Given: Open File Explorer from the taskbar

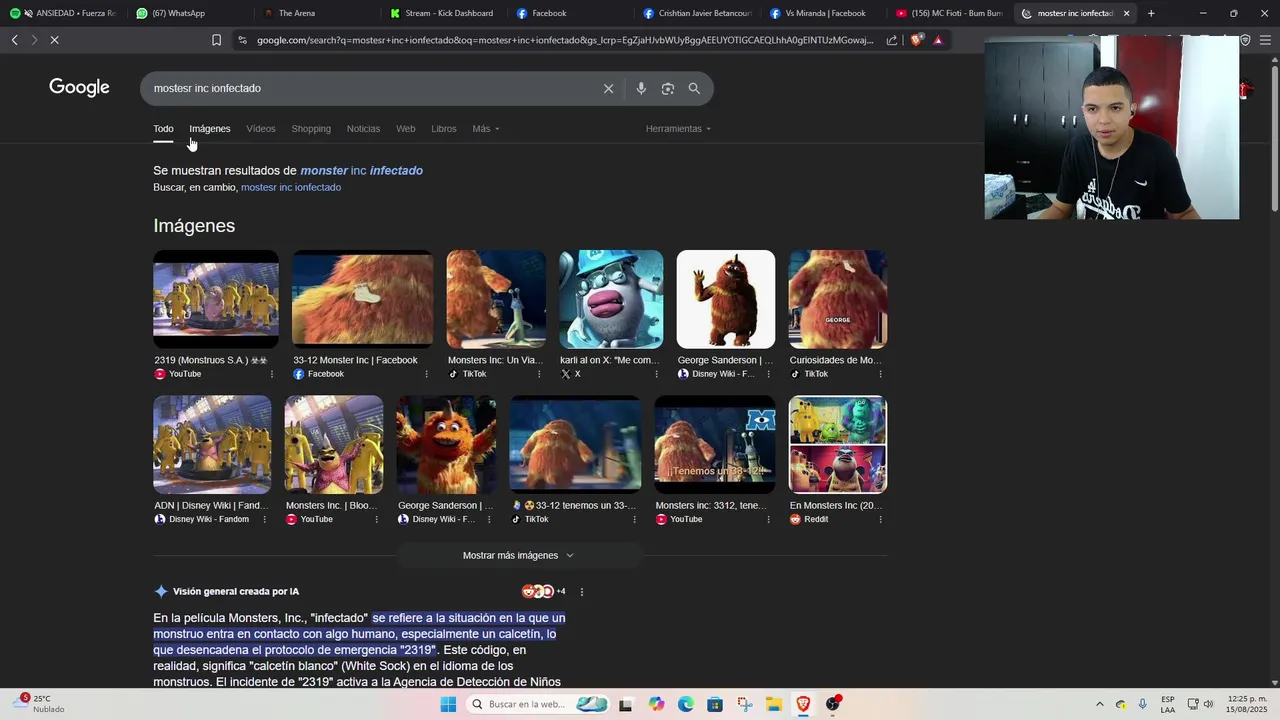Looking at the screenshot, I should click(x=773, y=704).
